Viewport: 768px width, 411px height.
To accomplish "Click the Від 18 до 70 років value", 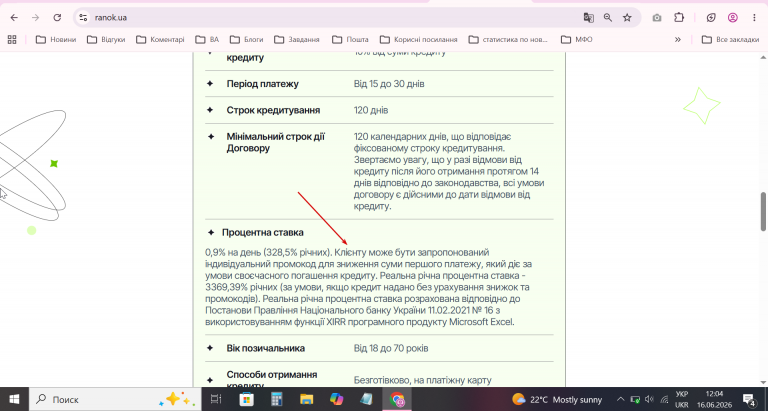I will pyautogui.click(x=391, y=348).
